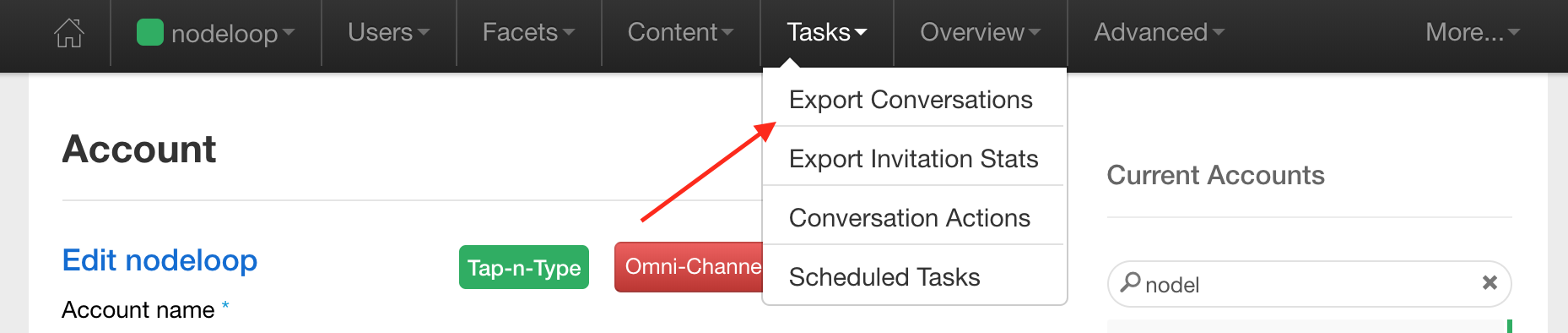1568x333 pixels.
Task: Focus the Current Accounts search field
Action: point(1309,284)
